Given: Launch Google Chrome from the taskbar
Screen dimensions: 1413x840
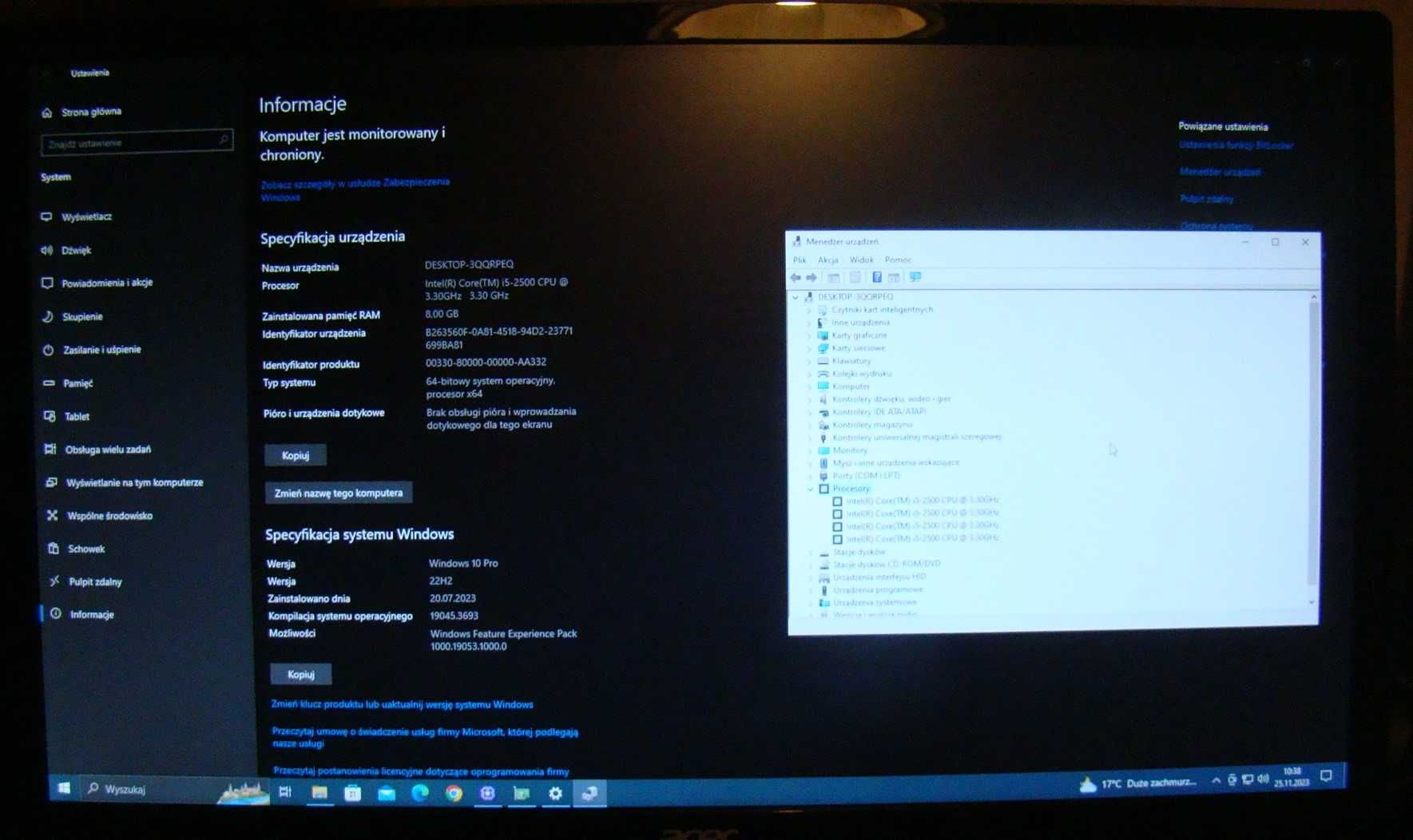Looking at the screenshot, I should pyautogui.click(x=454, y=793).
